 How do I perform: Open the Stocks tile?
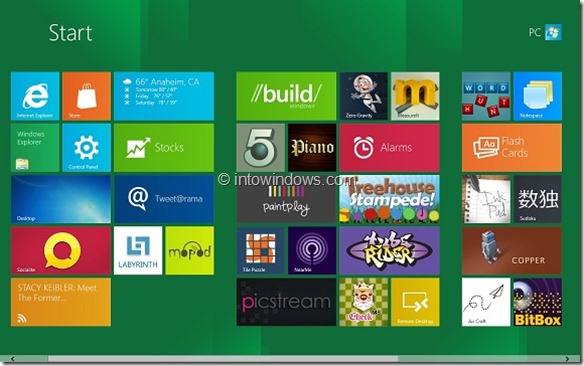coord(164,148)
